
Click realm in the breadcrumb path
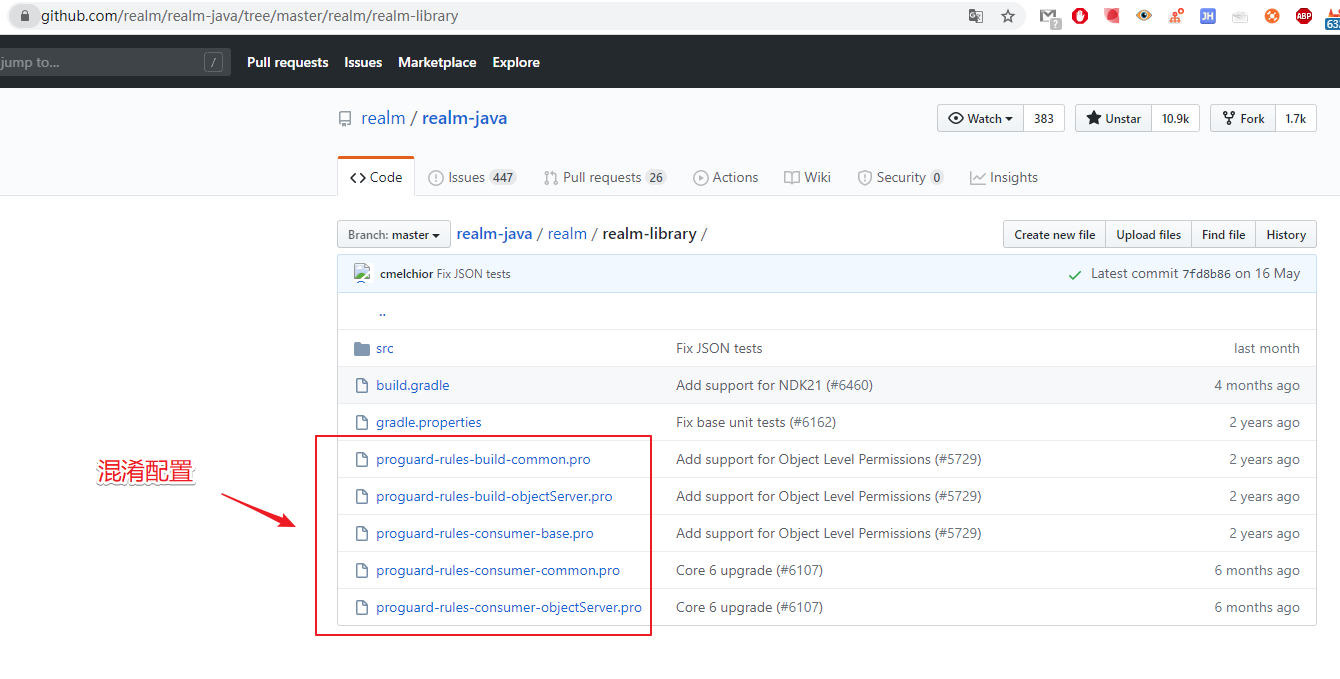(567, 234)
